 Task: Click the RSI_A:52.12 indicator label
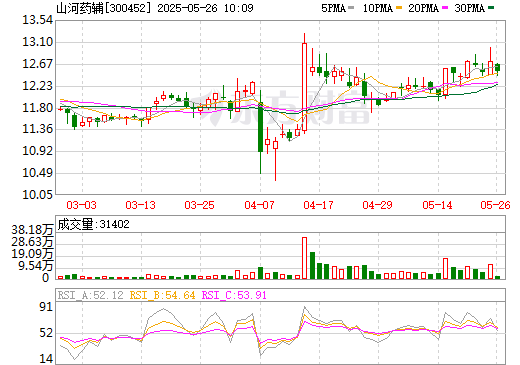coord(90,295)
